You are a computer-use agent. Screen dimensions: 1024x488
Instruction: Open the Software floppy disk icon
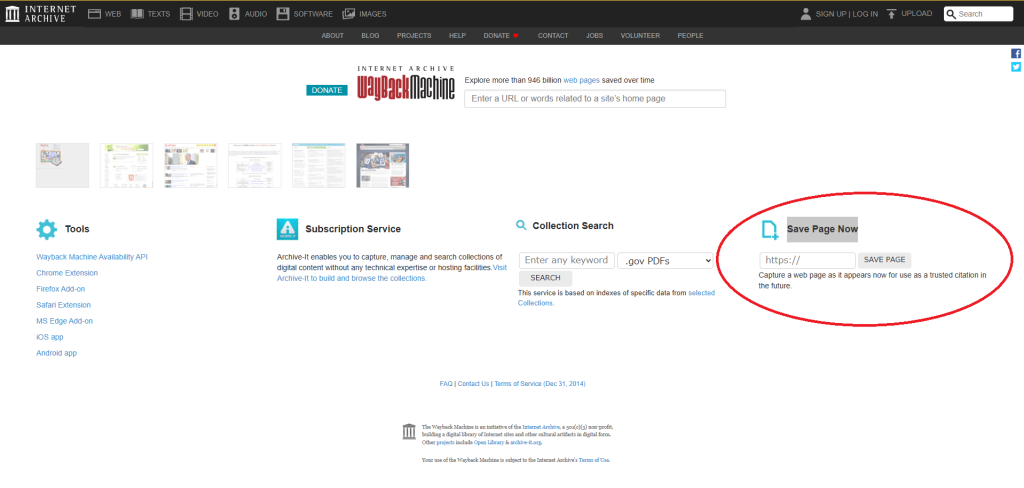[x=283, y=14]
